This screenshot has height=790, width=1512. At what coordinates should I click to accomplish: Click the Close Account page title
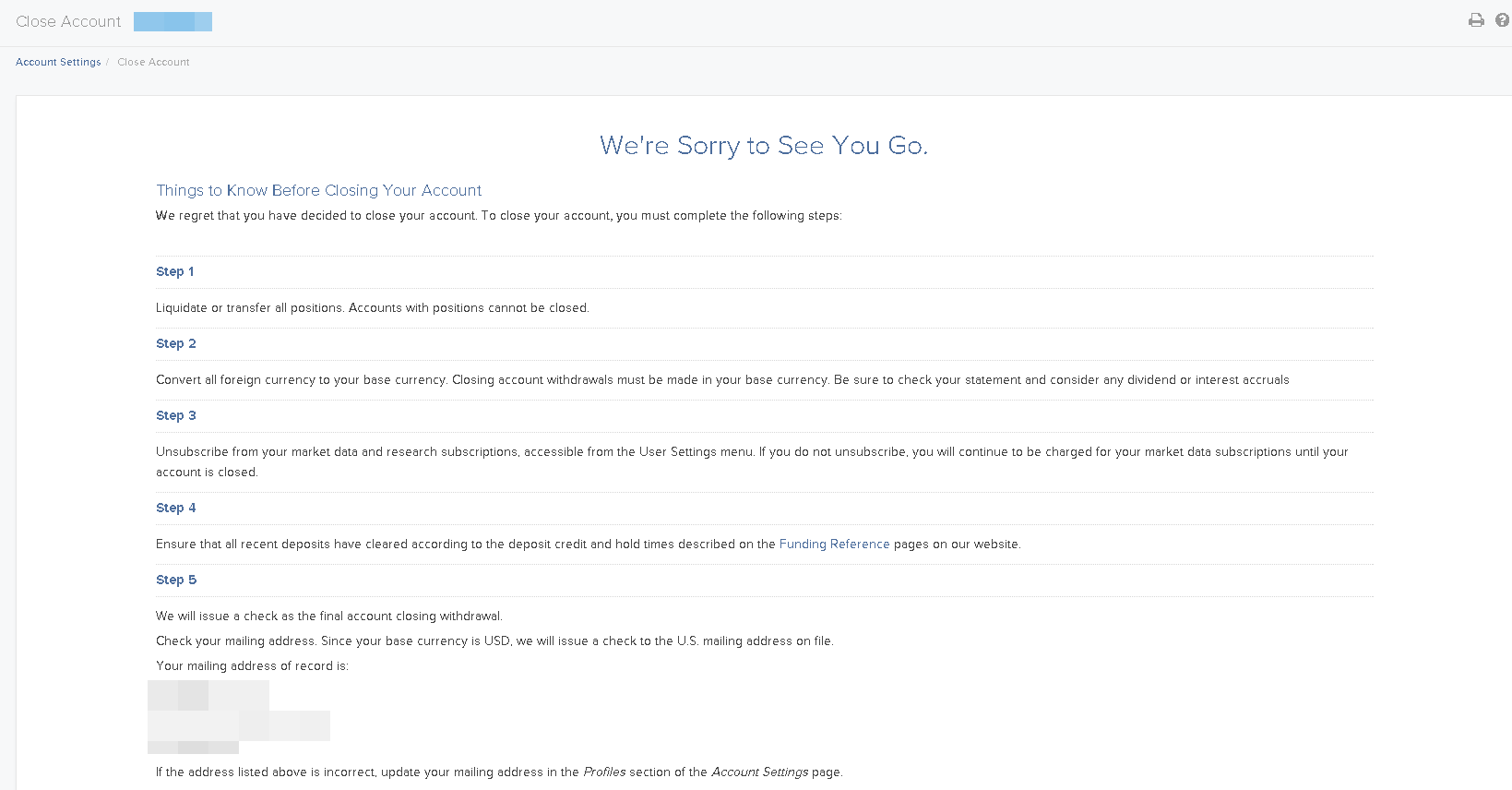(68, 21)
